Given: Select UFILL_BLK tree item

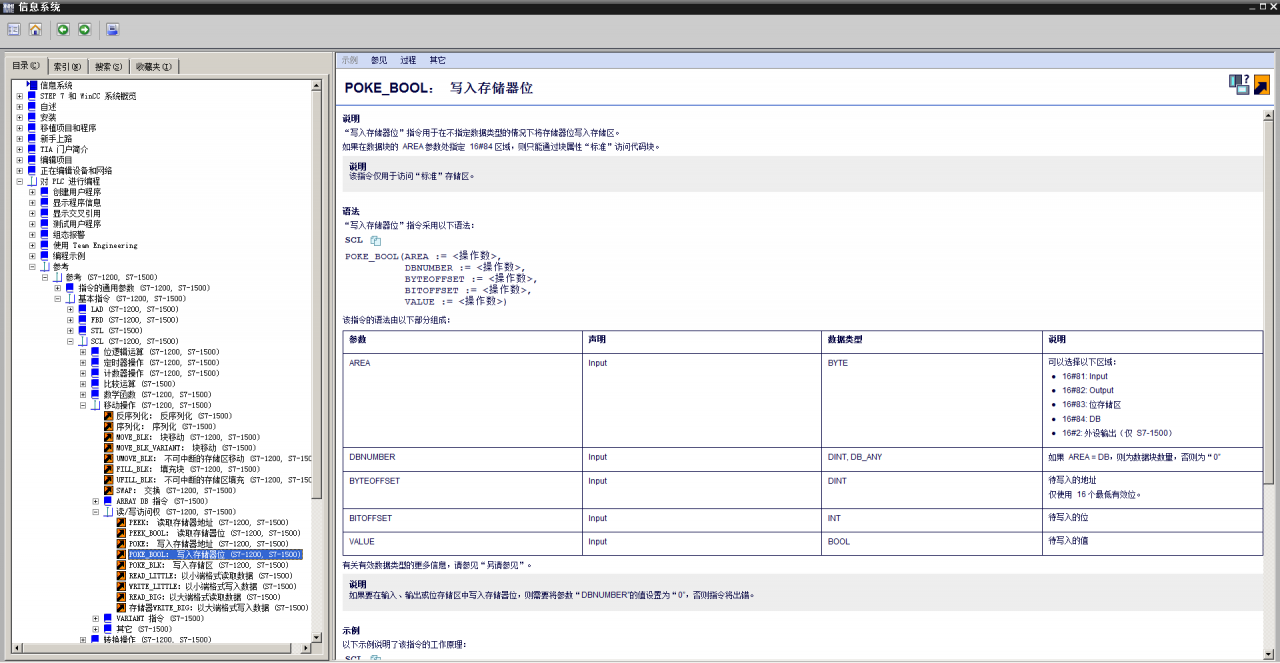Looking at the screenshot, I should click(x=213, y=480).
